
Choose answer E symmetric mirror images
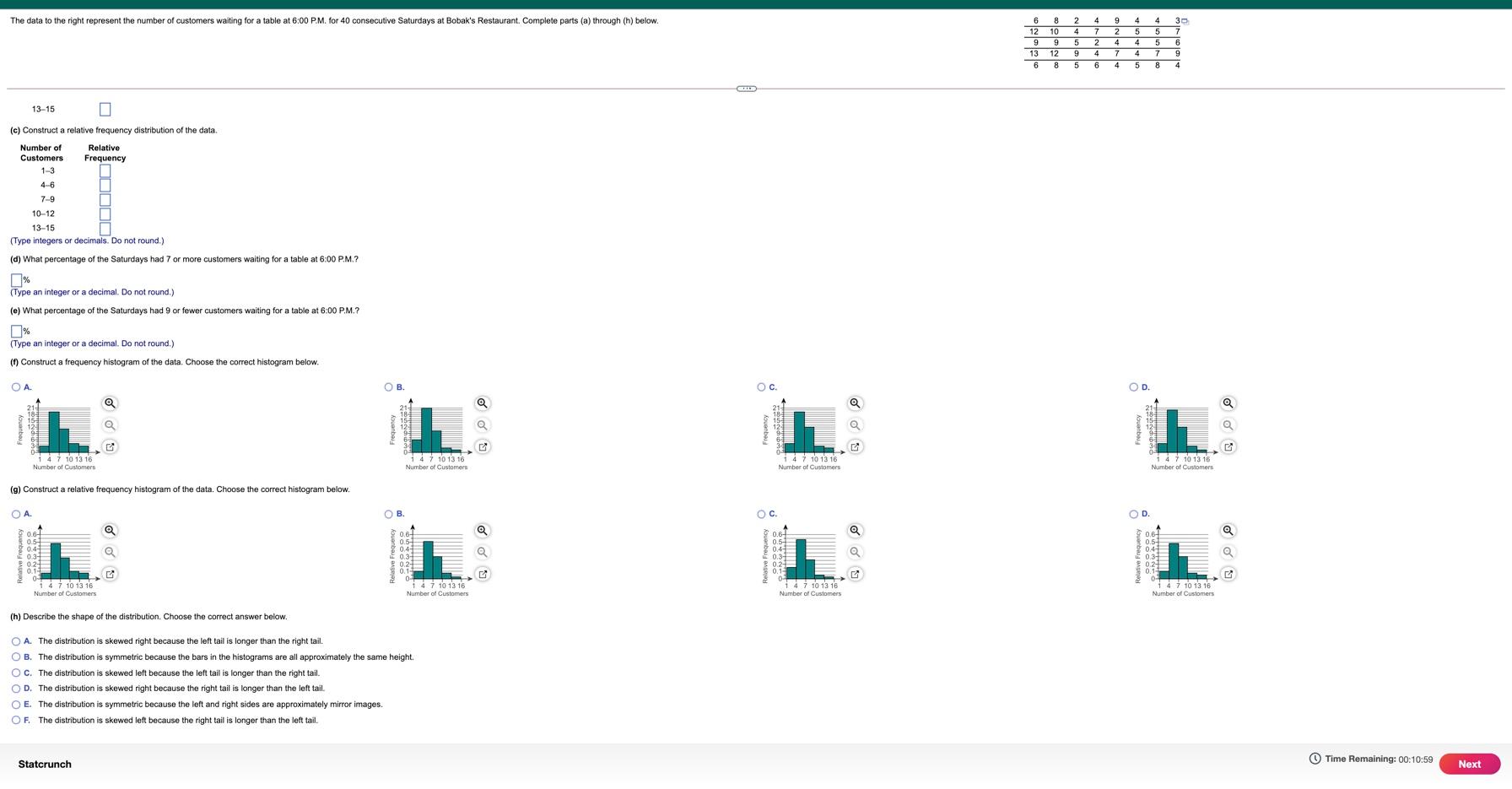click(x=16, y=705)
